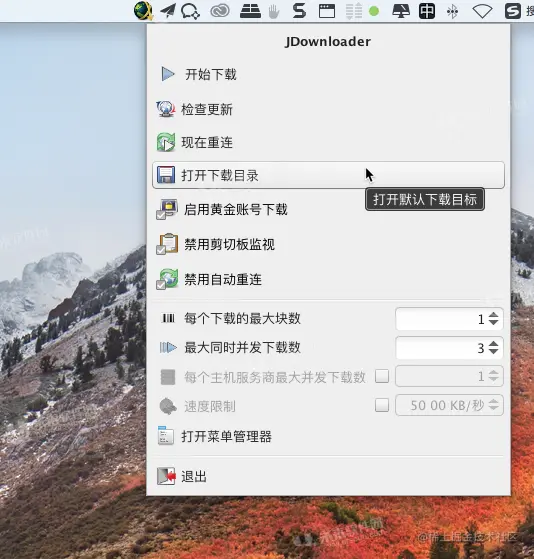This screenshot has width=534, height=559.
Task: Click the green dot status icon
Action: click(374, 11)
